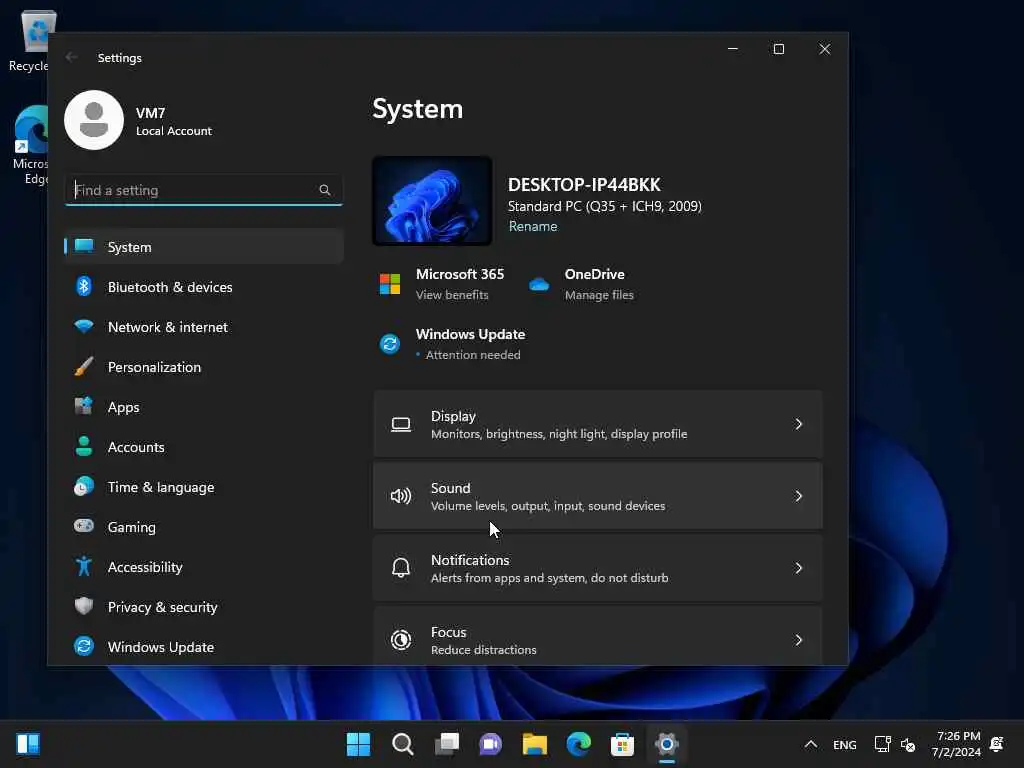The width and height of the screenshot is (1024, 768).
Task: Open File Explorer from the taskbar
Action: (534, 744)
